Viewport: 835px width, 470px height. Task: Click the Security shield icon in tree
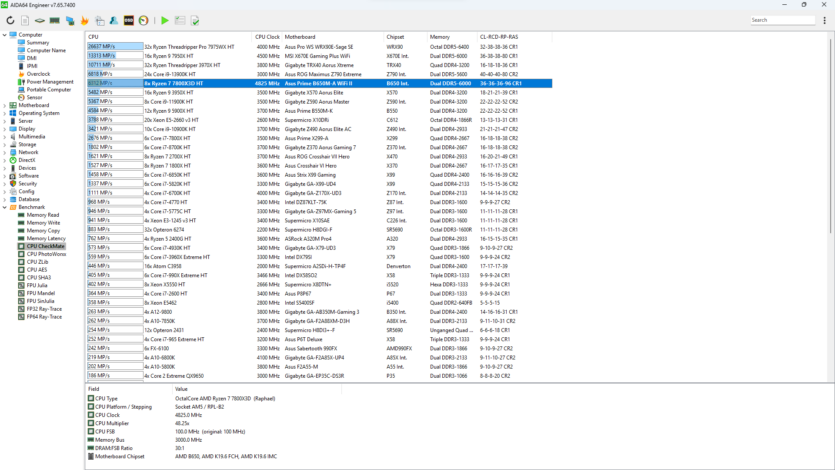point(13,184)
